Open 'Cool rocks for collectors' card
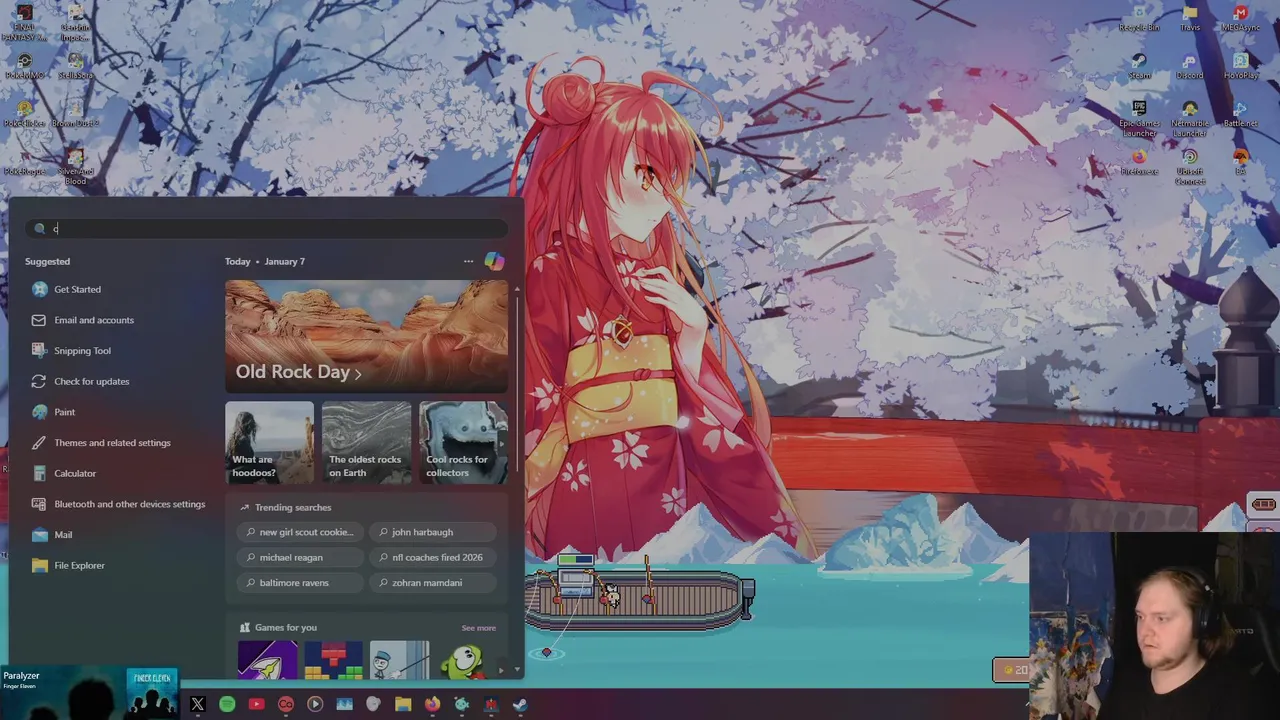1280x720 pixels. pos(463,443)
